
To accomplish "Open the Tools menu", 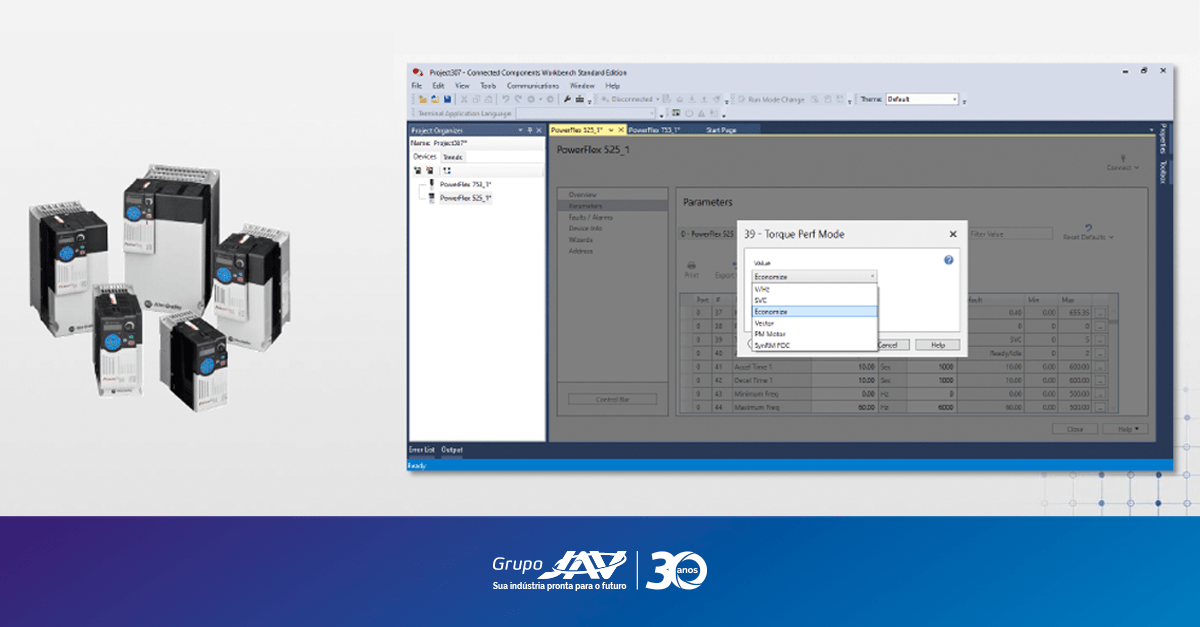I will point(488,86).
